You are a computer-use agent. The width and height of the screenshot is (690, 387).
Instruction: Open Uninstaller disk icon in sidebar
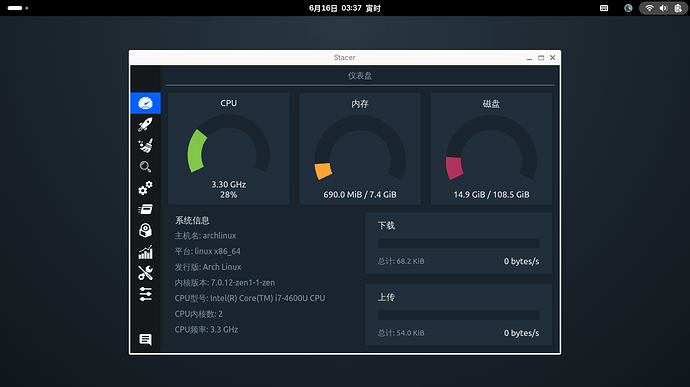(x=145, y=230)
